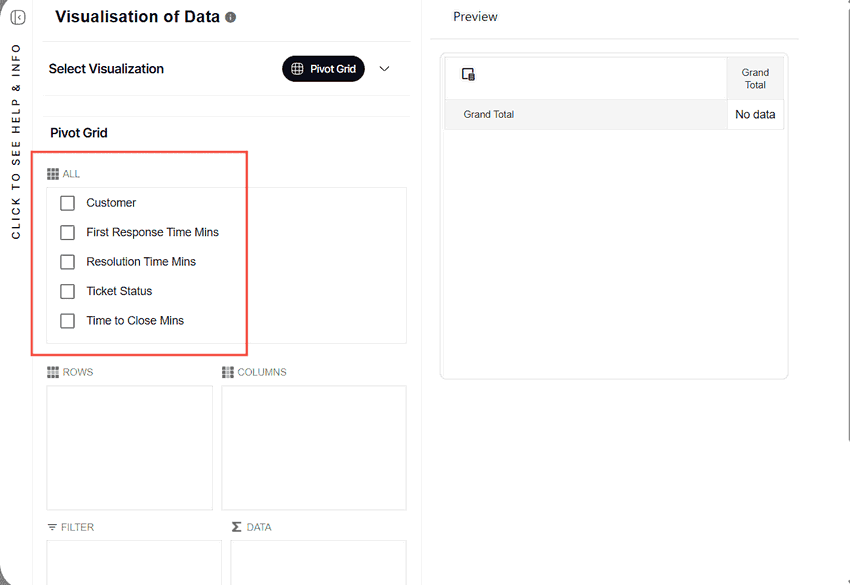The image size is (850, 585).
Task: Collapse the help sidebar panel icon
Action: [18, 17]
